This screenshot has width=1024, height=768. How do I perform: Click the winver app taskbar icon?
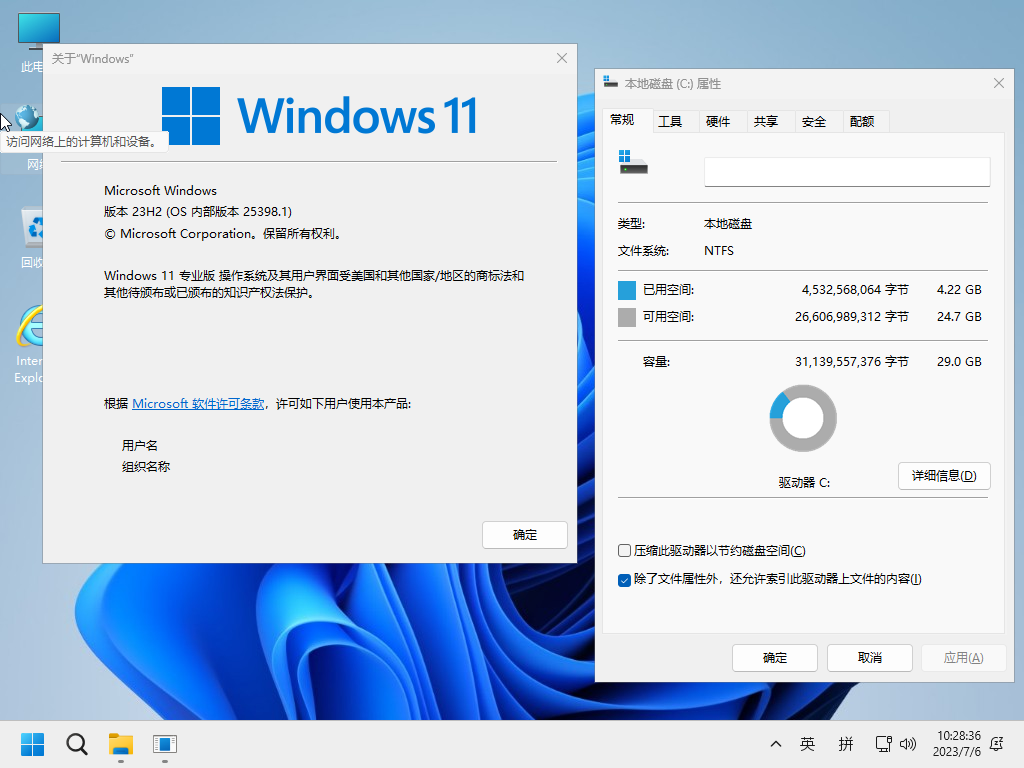[165, 744]
